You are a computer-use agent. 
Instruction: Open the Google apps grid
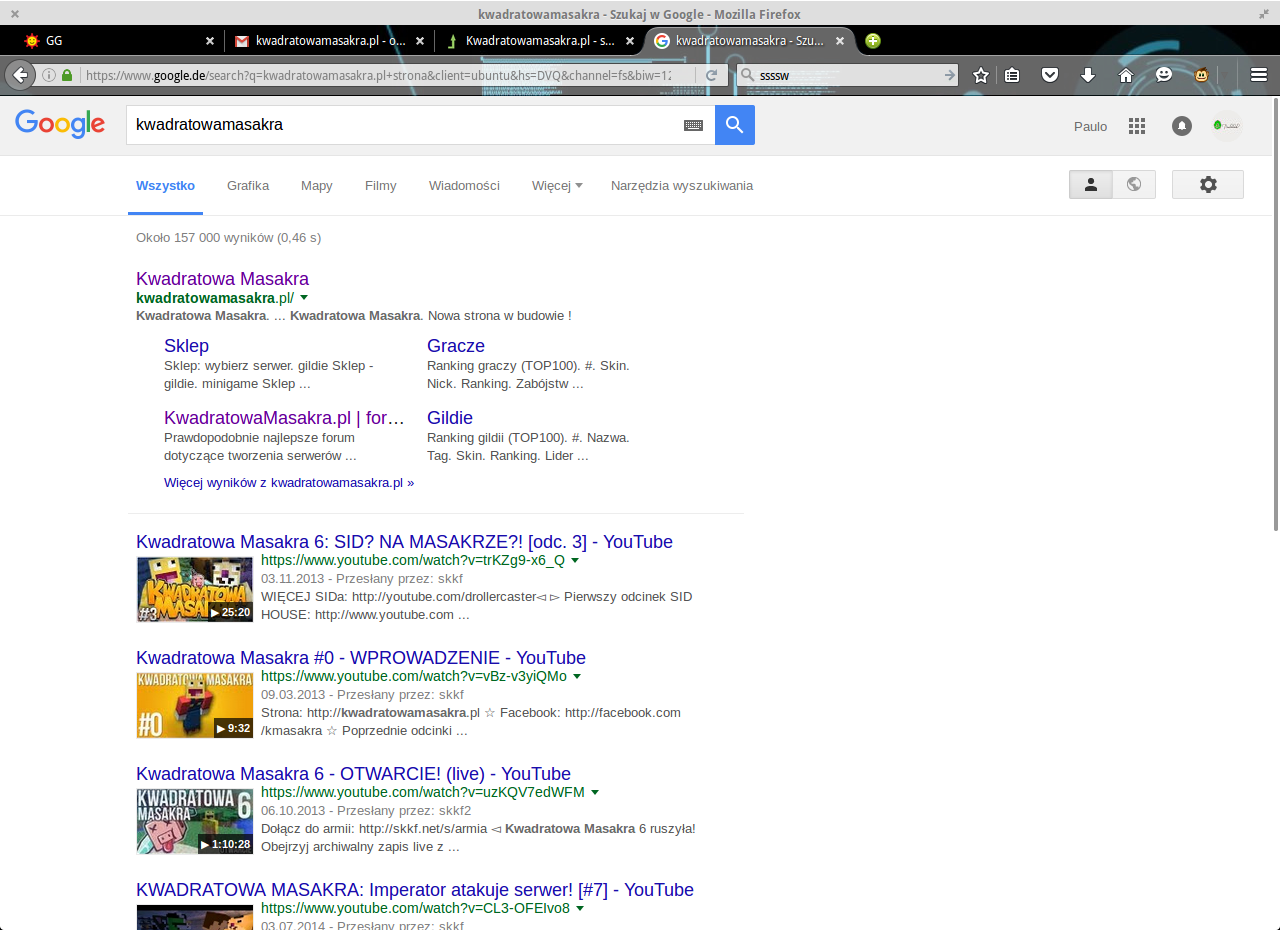(x=1136, y=126)
